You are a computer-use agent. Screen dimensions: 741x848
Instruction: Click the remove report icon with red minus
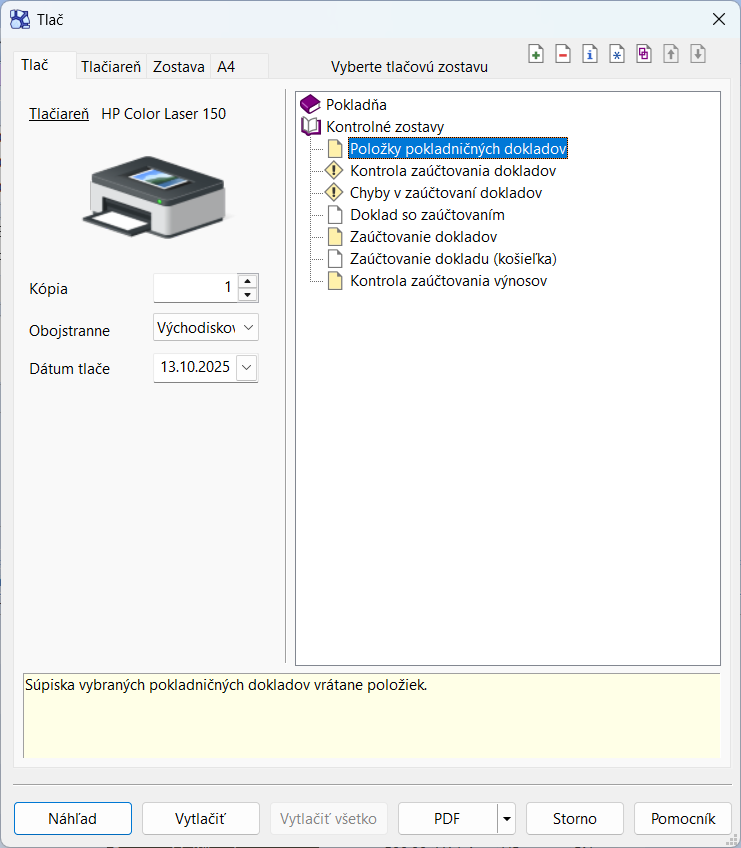point(563,55)
